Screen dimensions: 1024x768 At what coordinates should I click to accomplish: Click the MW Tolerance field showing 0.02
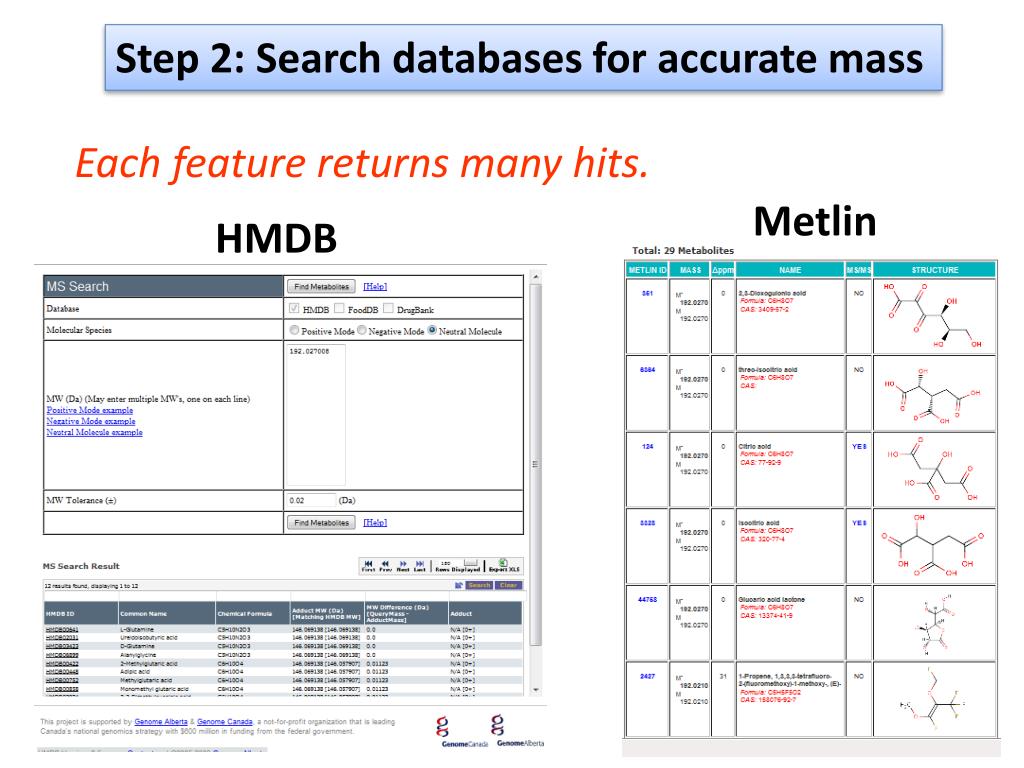click(311, 500)
